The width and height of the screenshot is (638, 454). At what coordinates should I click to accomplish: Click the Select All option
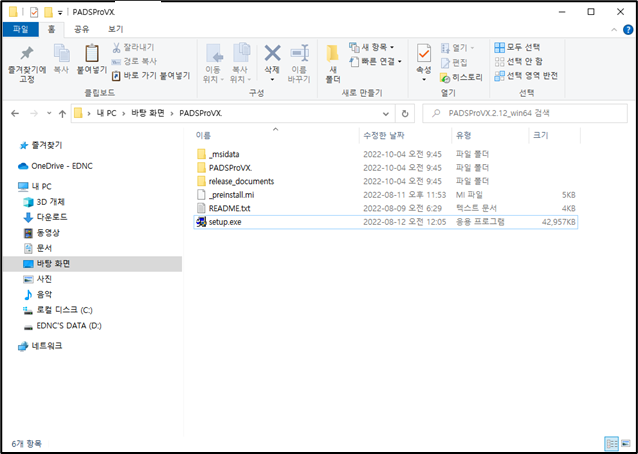coord(517,48)
